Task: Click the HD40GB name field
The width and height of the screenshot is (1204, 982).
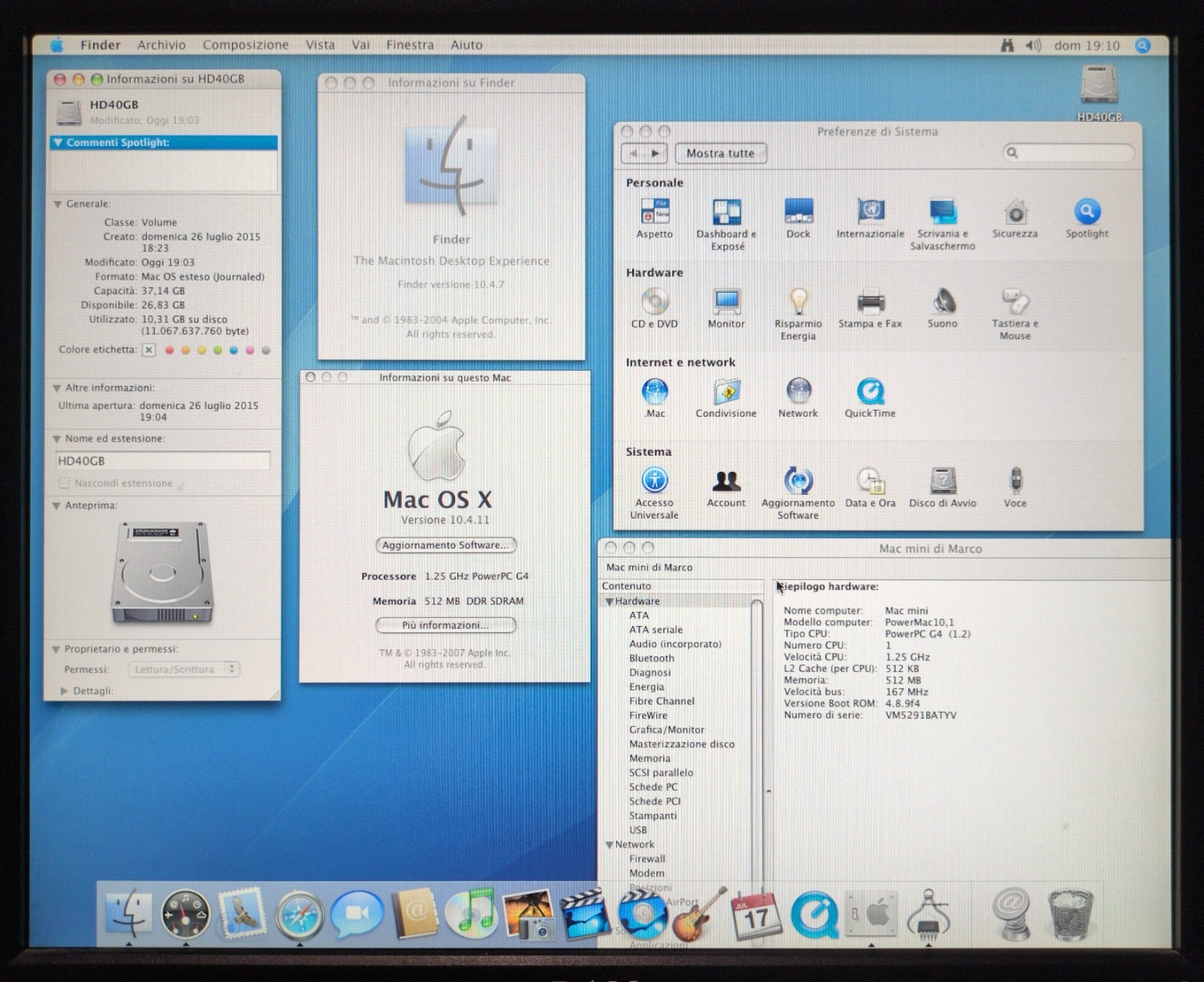Action: [163, 461]
